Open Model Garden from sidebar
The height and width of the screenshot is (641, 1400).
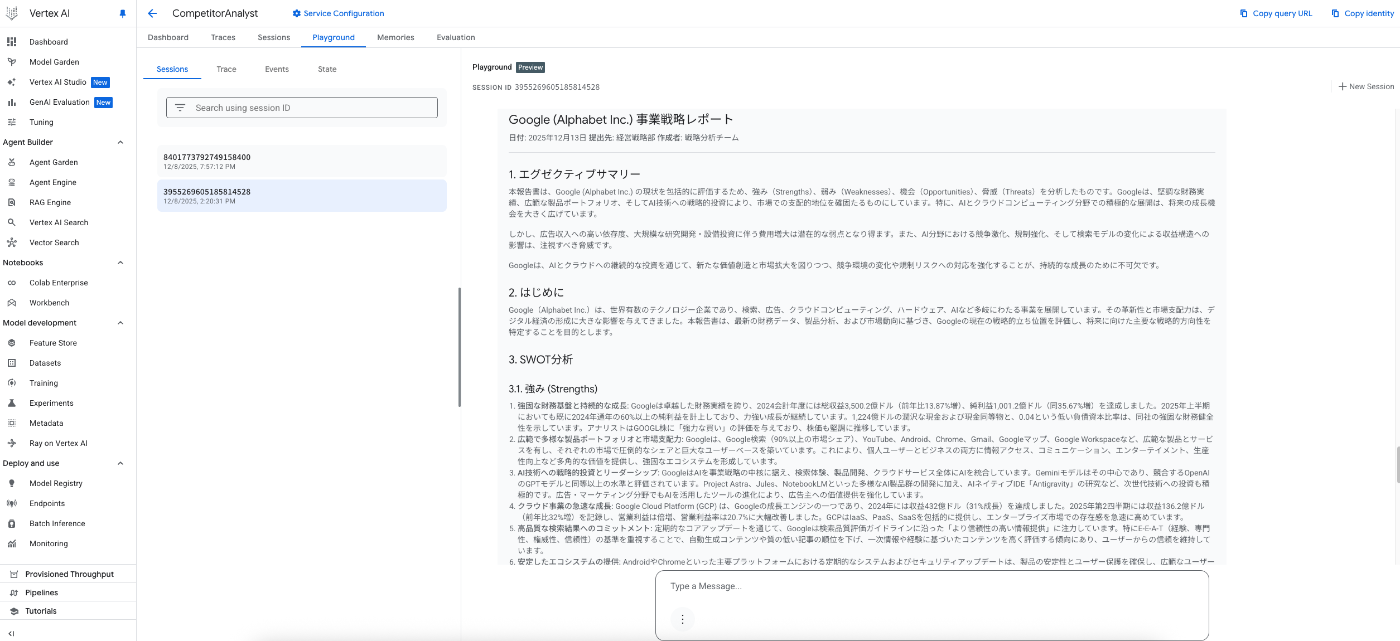pos(54,62)
